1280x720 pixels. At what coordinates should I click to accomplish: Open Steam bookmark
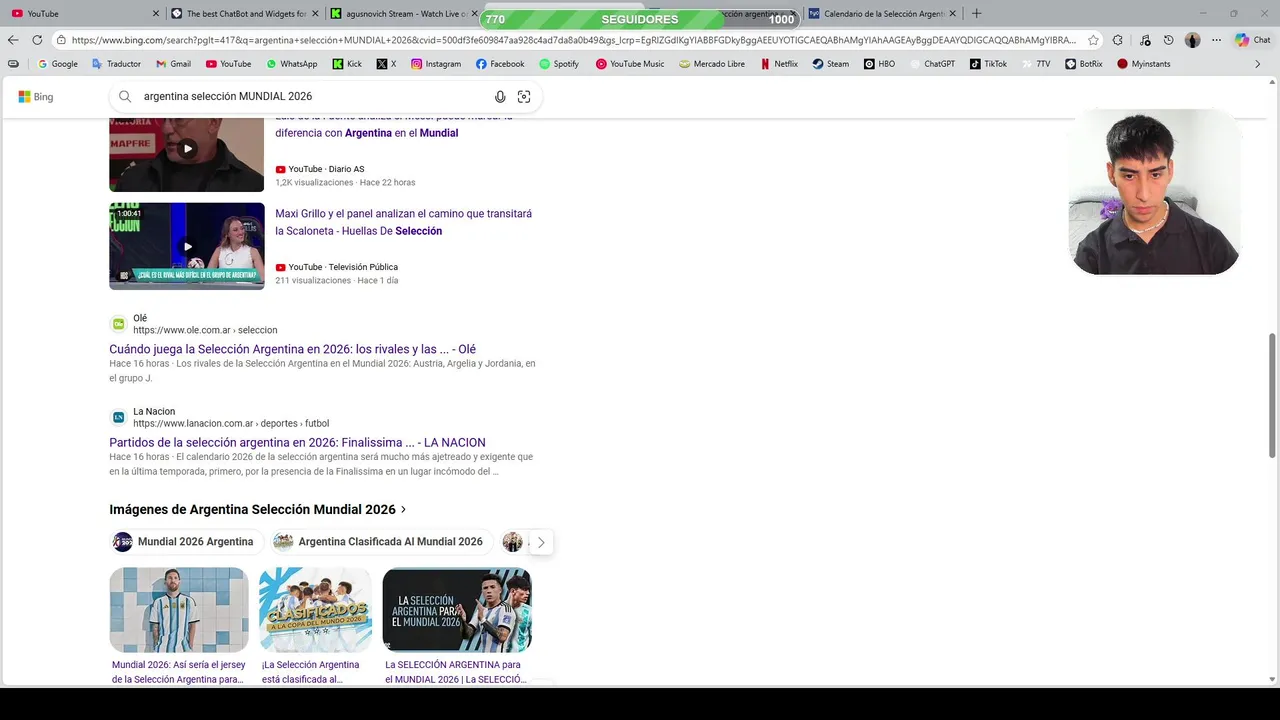pos(830,64)
